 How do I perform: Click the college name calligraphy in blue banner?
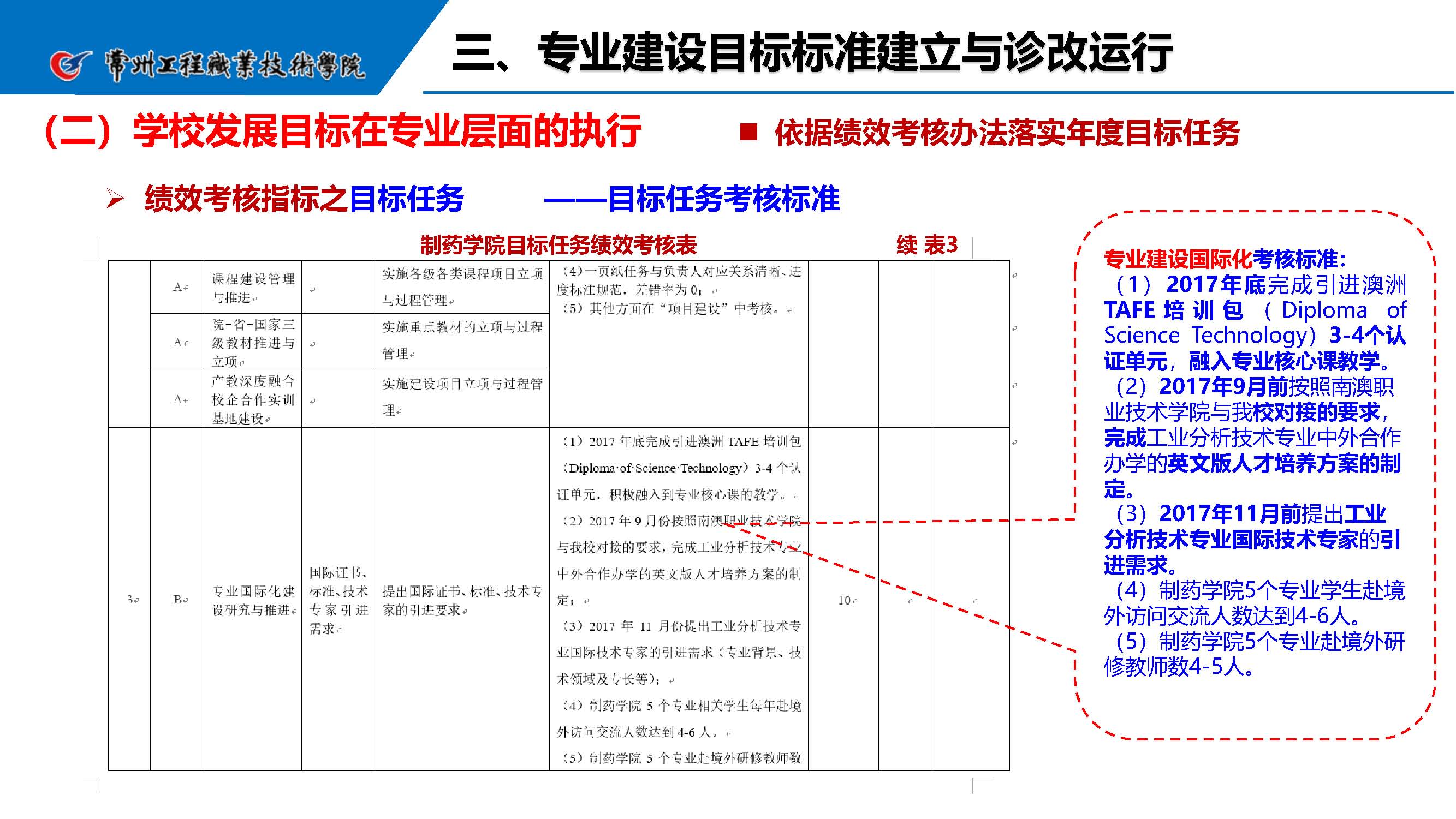[x=235, y=67]
